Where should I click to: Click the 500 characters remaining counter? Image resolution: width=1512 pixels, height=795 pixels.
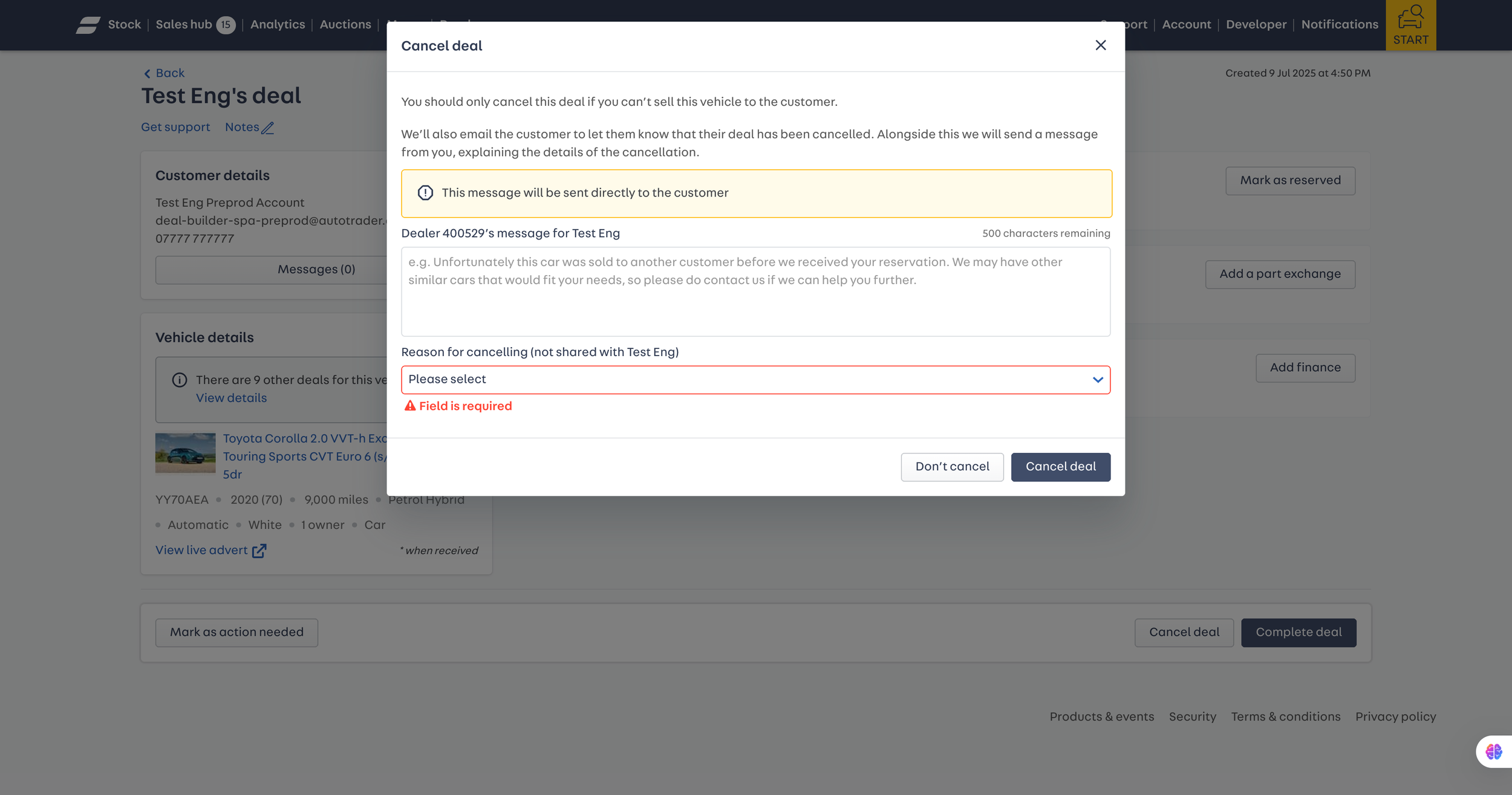1046,233
